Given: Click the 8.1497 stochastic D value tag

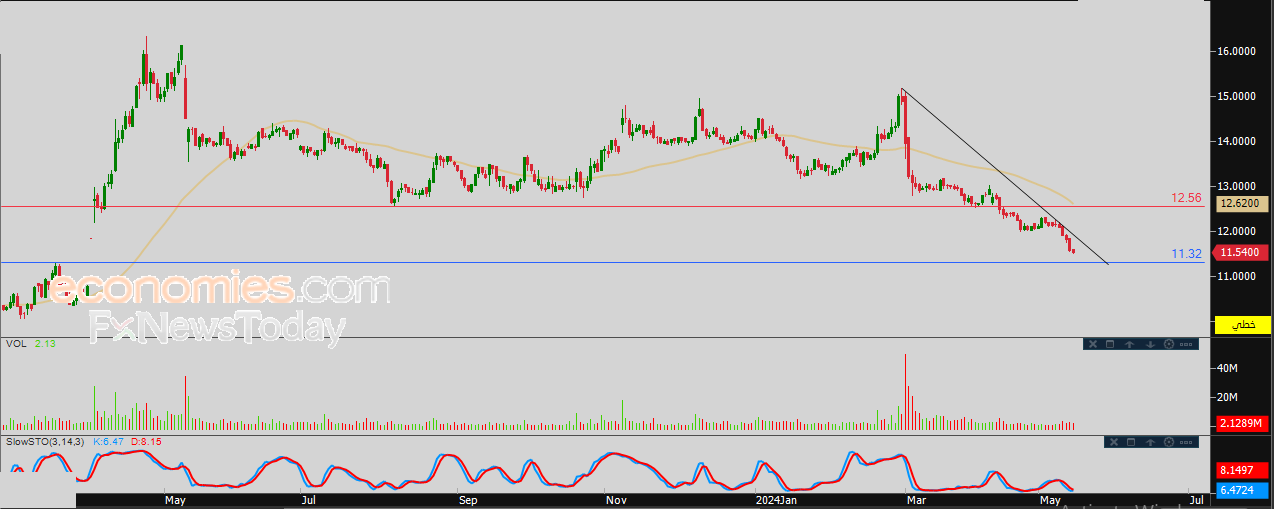Looking at the screenshot, I should click(1242, 469).
